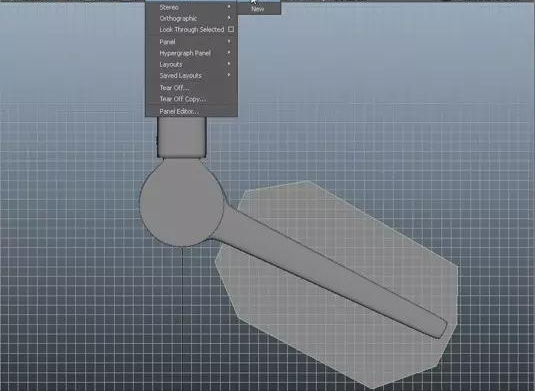Click New in the submenu

point(259,9)
